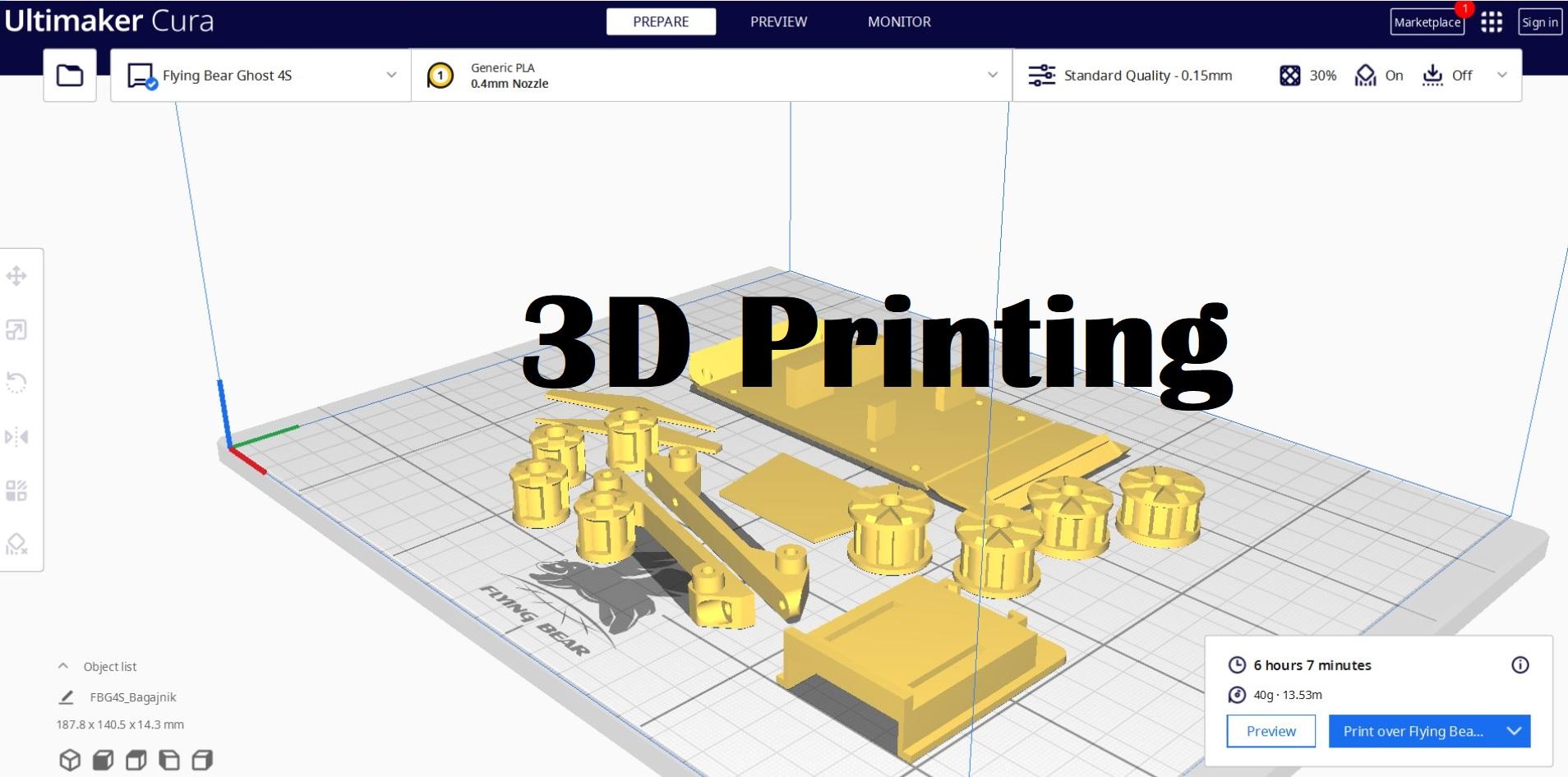The image size is (1568, 777).
Task: Click the pencil rename icon by FBG4S_Bagajnik
Action: click(x=67, y=697)
